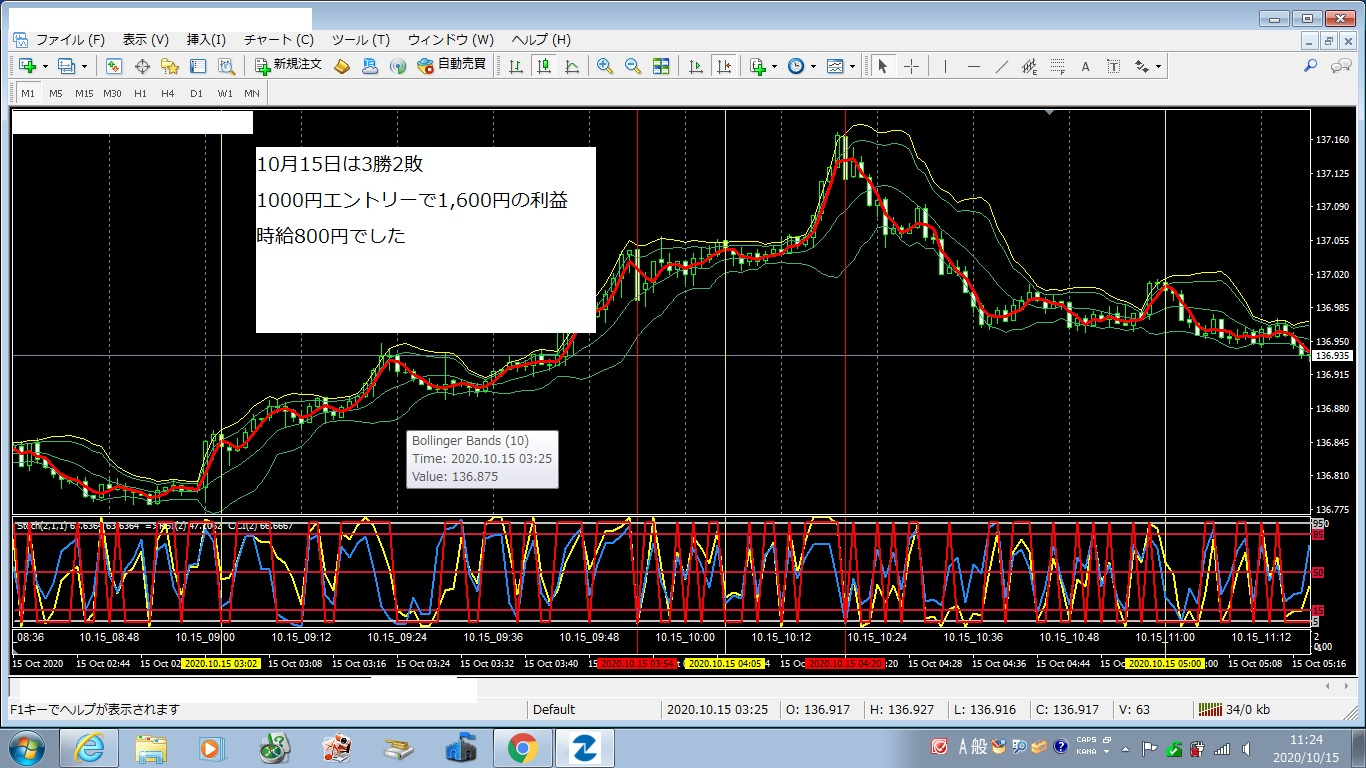Open the Navigator folder-star icon

[170, 66]
